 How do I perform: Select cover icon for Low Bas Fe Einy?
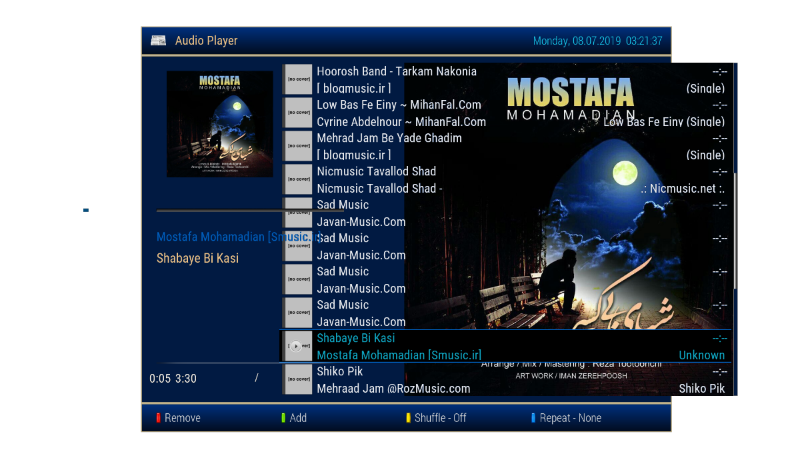[298, 112]
